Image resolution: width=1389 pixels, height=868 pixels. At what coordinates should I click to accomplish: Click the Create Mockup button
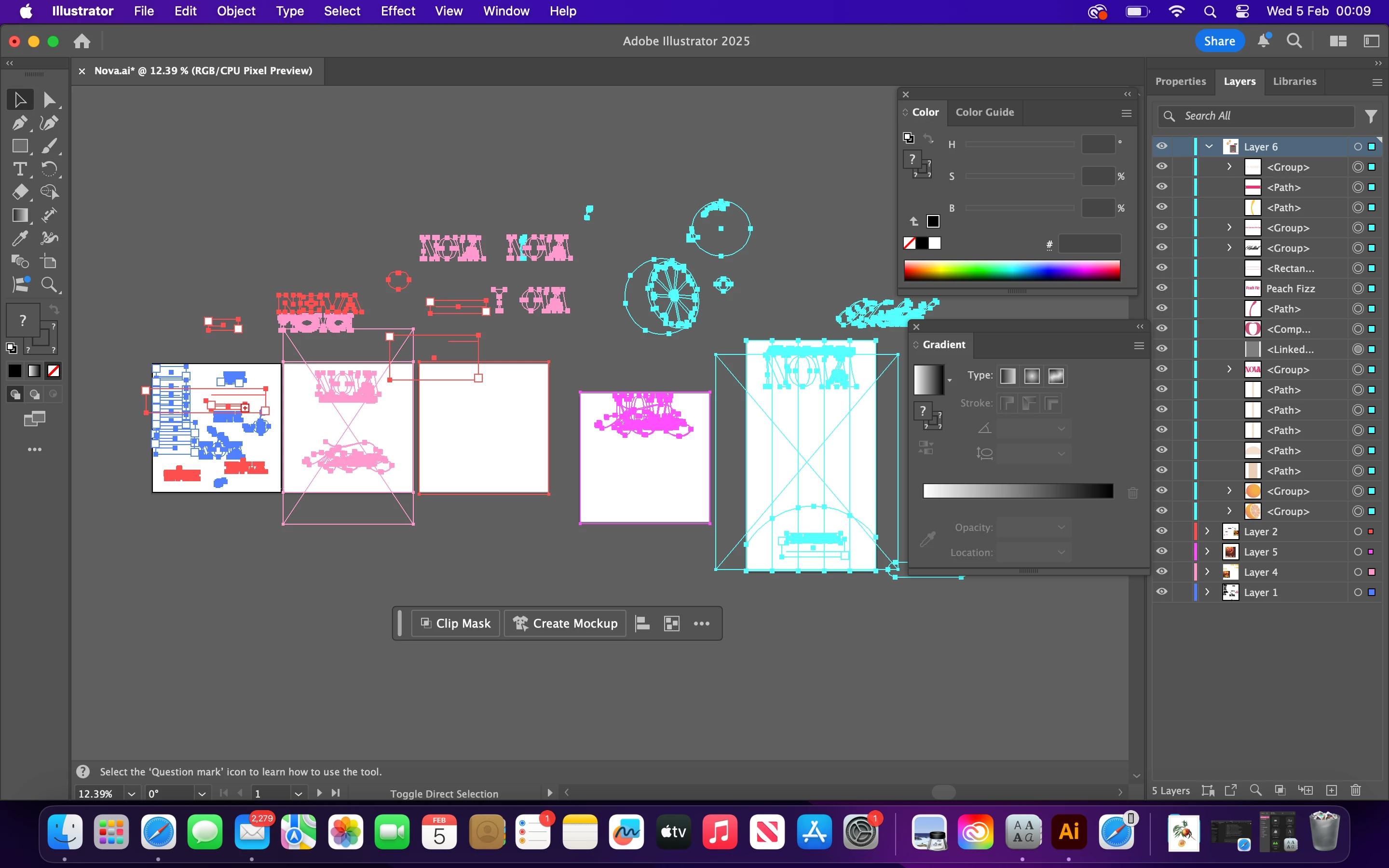tap(565, 624)
